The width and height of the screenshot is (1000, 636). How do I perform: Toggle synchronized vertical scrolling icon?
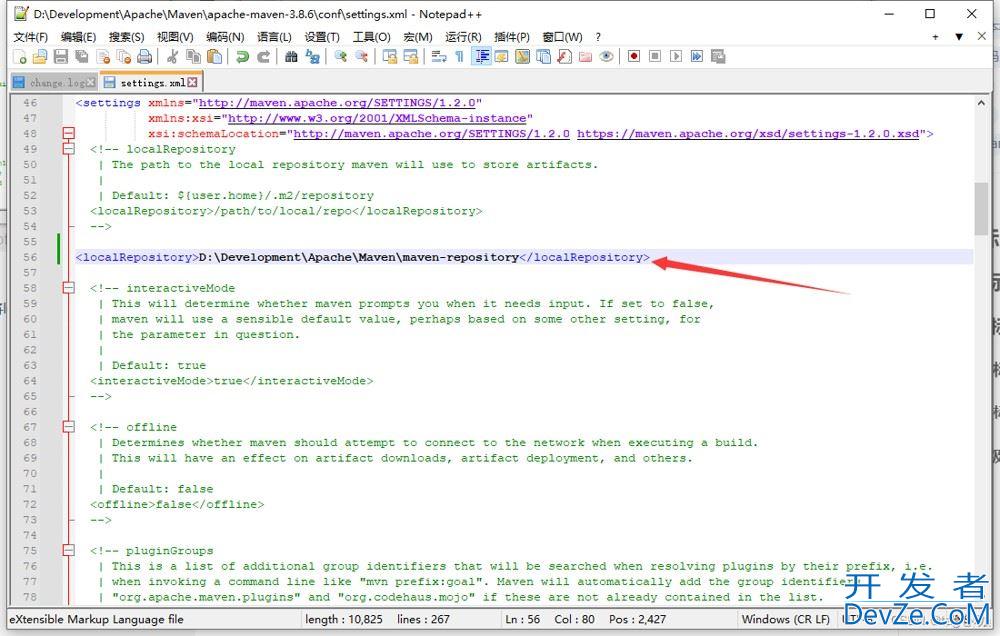(x=390, y=57)
